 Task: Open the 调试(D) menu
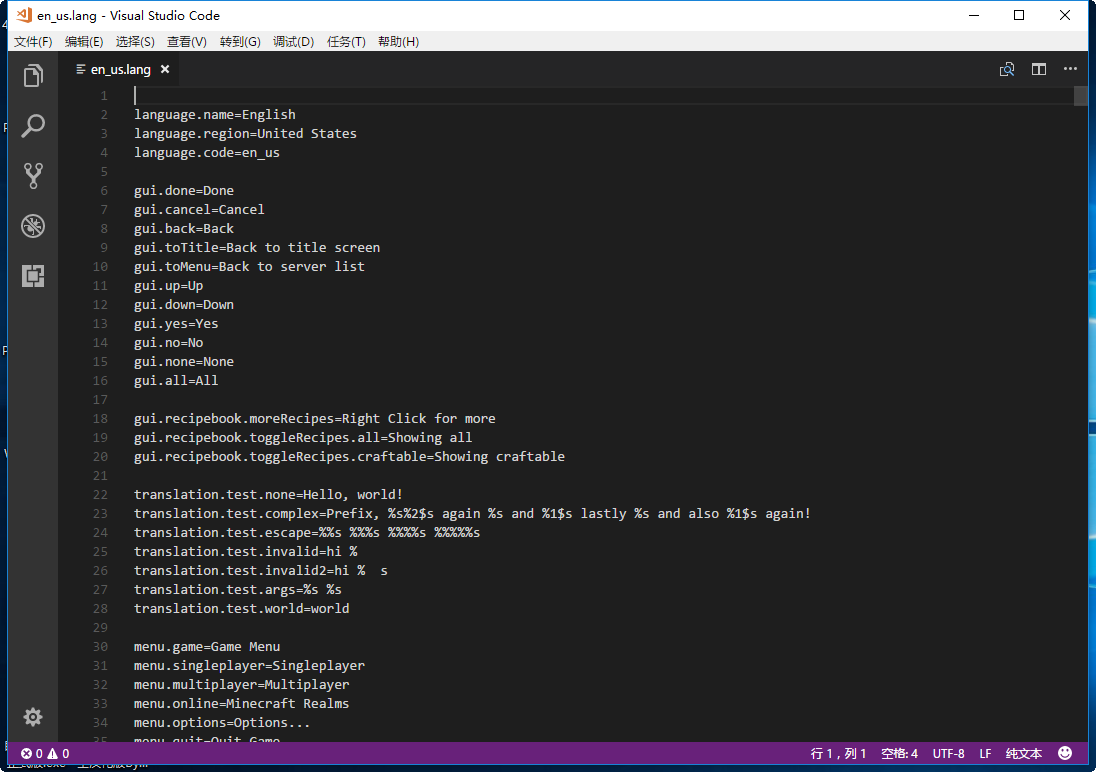pyautogui.click(x=293, y=42)
